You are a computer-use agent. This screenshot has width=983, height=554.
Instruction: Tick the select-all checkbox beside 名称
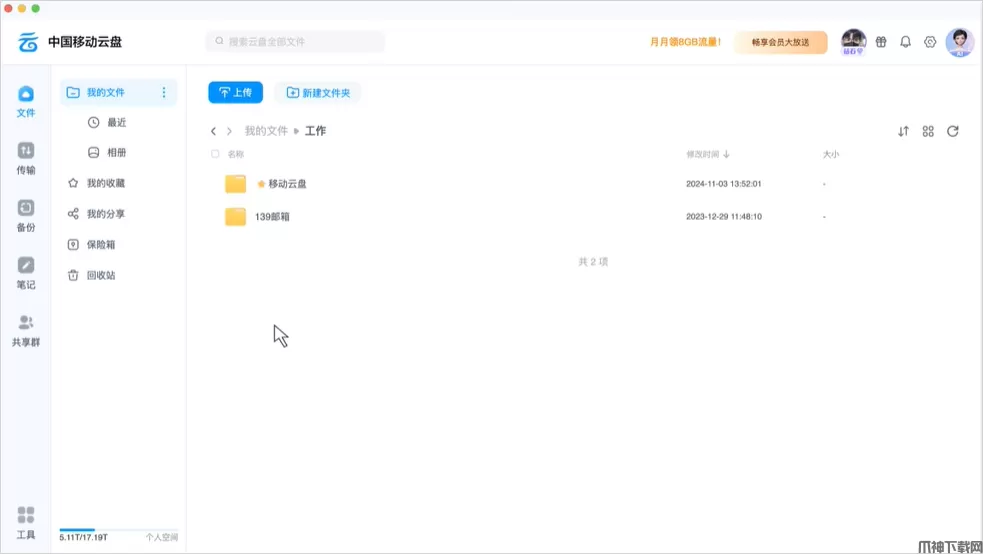215,154
